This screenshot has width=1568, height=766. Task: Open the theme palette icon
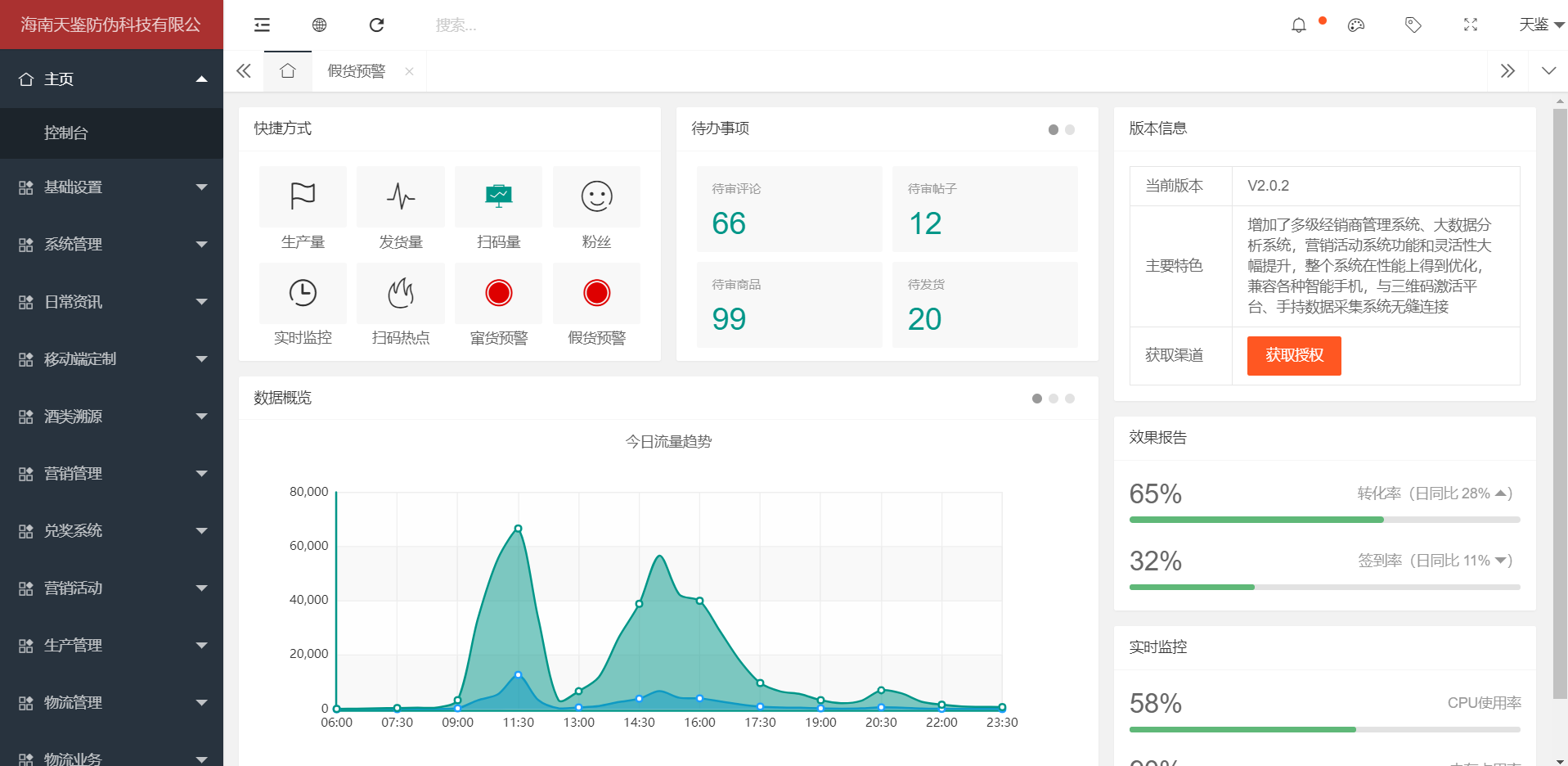click(x=1356, y=25)
